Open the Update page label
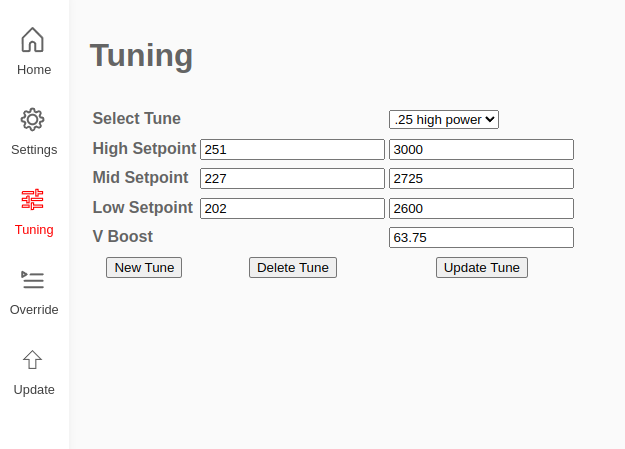Screen dimensions: 625x449 34,390
